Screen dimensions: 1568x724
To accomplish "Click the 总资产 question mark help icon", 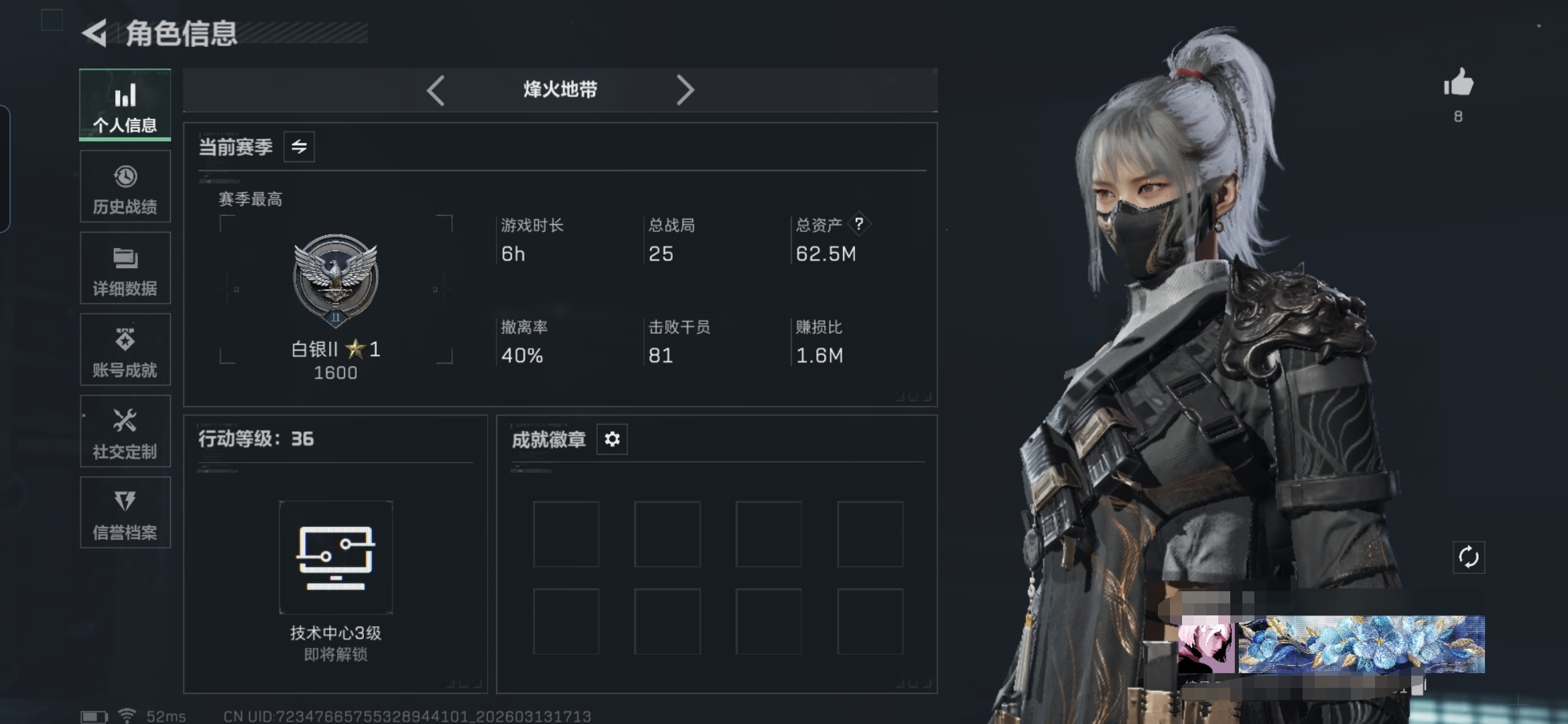I will tap(859, 224).
